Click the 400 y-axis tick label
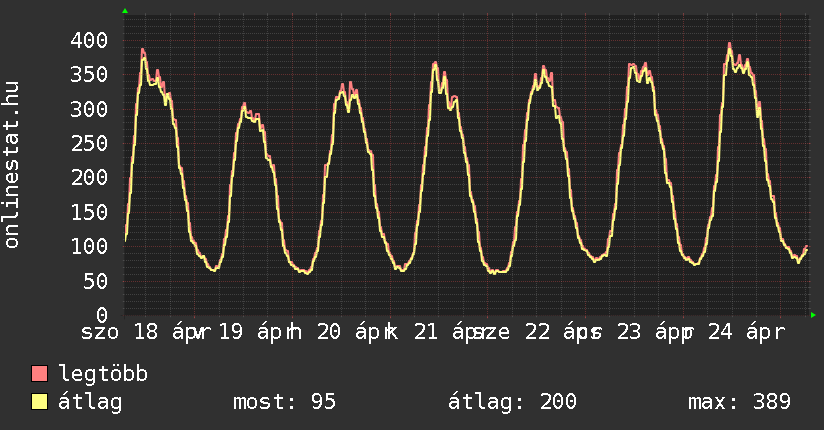Image resolution: width=824 pixels, height=430 pixels. [x=88, y=41]
